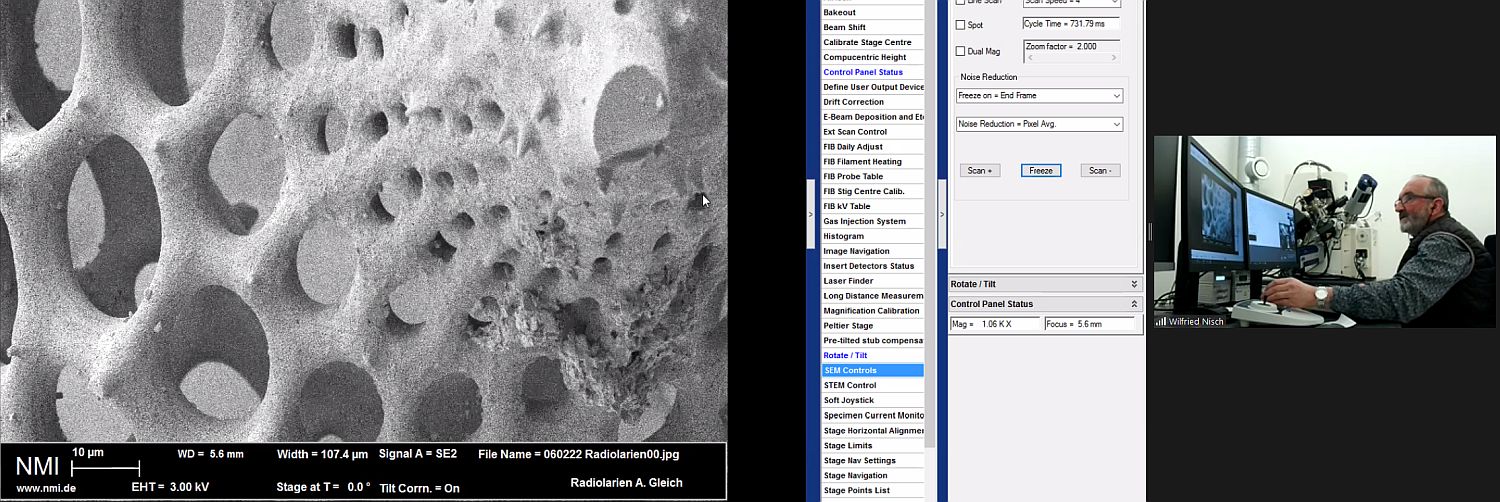Expand the left panel splitter arrow
The image size is (1500, 502).
point(811,214)
